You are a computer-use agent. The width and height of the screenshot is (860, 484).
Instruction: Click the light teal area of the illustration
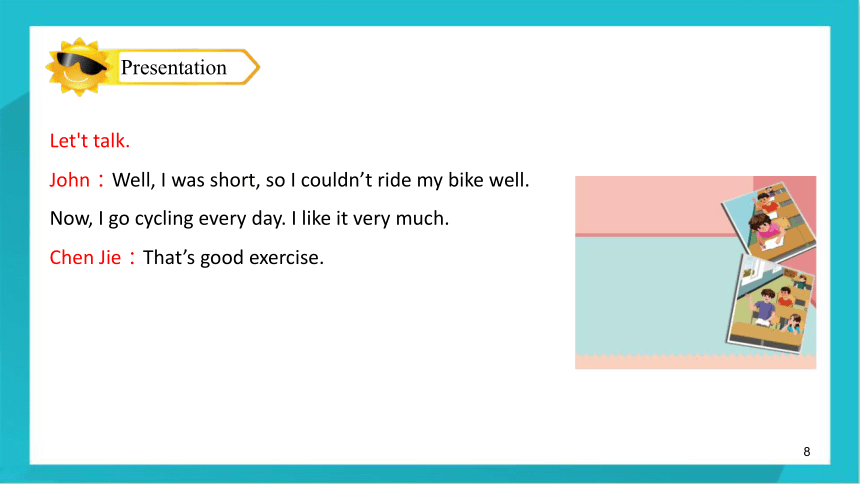(650, 296)
